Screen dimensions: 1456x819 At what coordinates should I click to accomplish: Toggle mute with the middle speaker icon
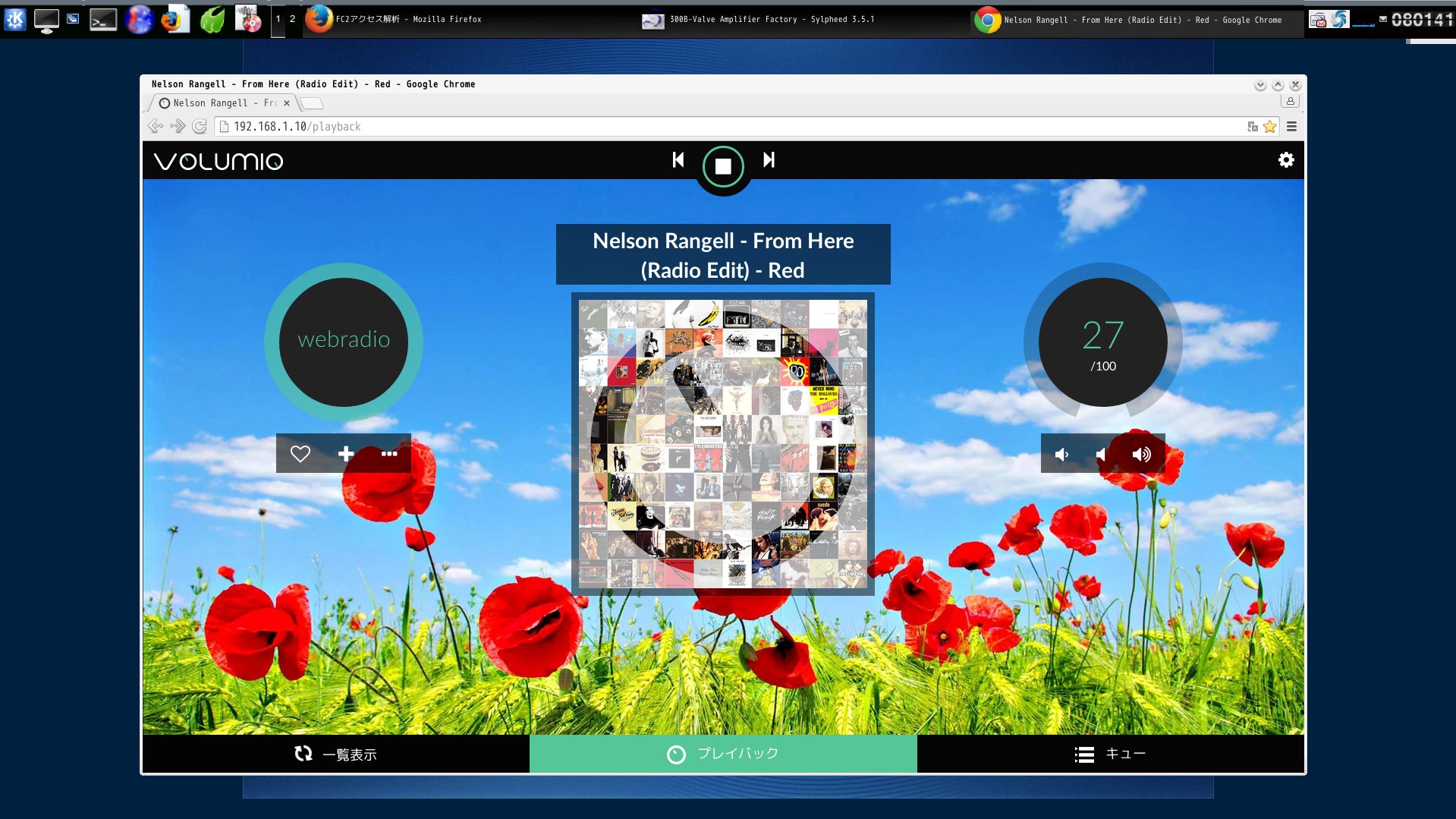click(x=1101, y=455)
